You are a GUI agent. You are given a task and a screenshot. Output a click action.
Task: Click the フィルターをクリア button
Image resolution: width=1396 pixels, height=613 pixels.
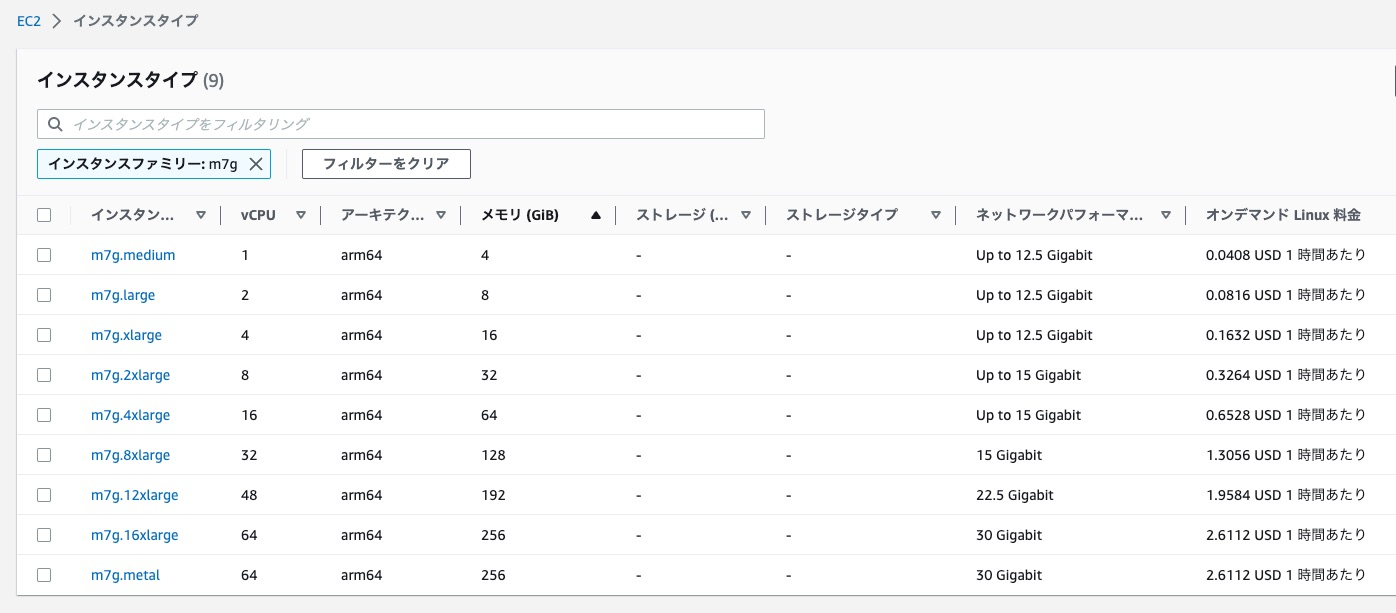[386, 164]
